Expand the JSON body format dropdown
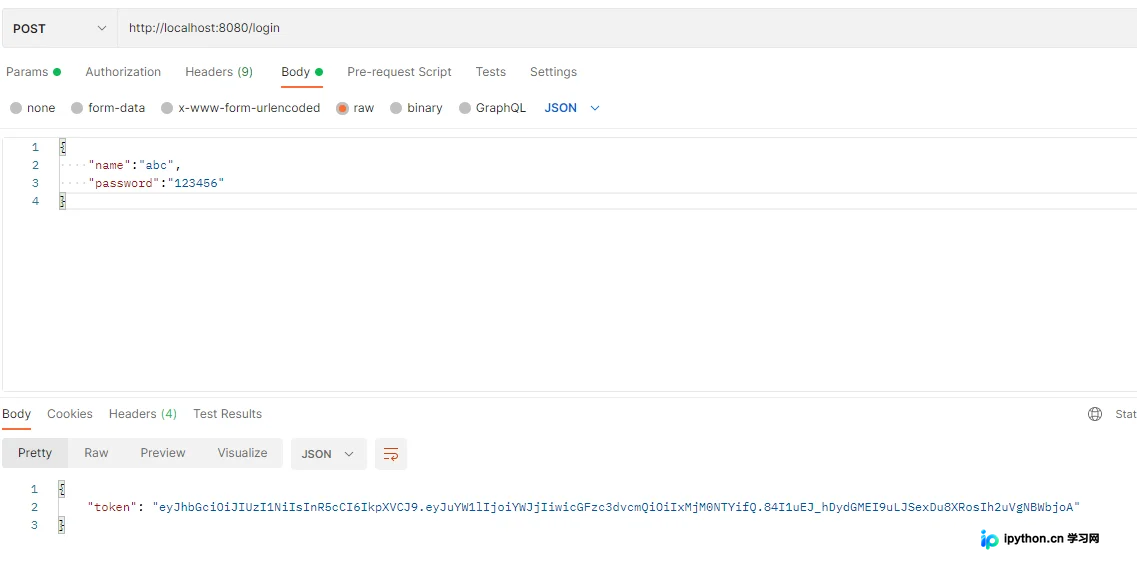The width and height of the screenshot is (1137, 566). coord(572,108)
